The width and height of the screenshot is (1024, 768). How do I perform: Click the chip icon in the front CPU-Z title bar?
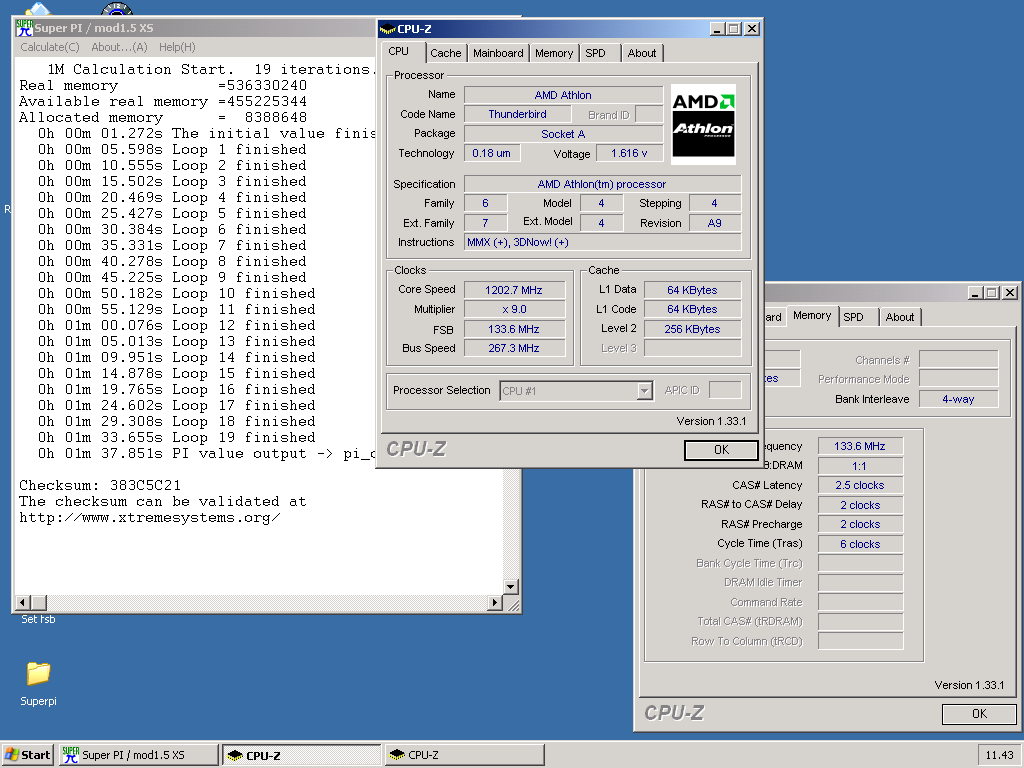[388, 29]
